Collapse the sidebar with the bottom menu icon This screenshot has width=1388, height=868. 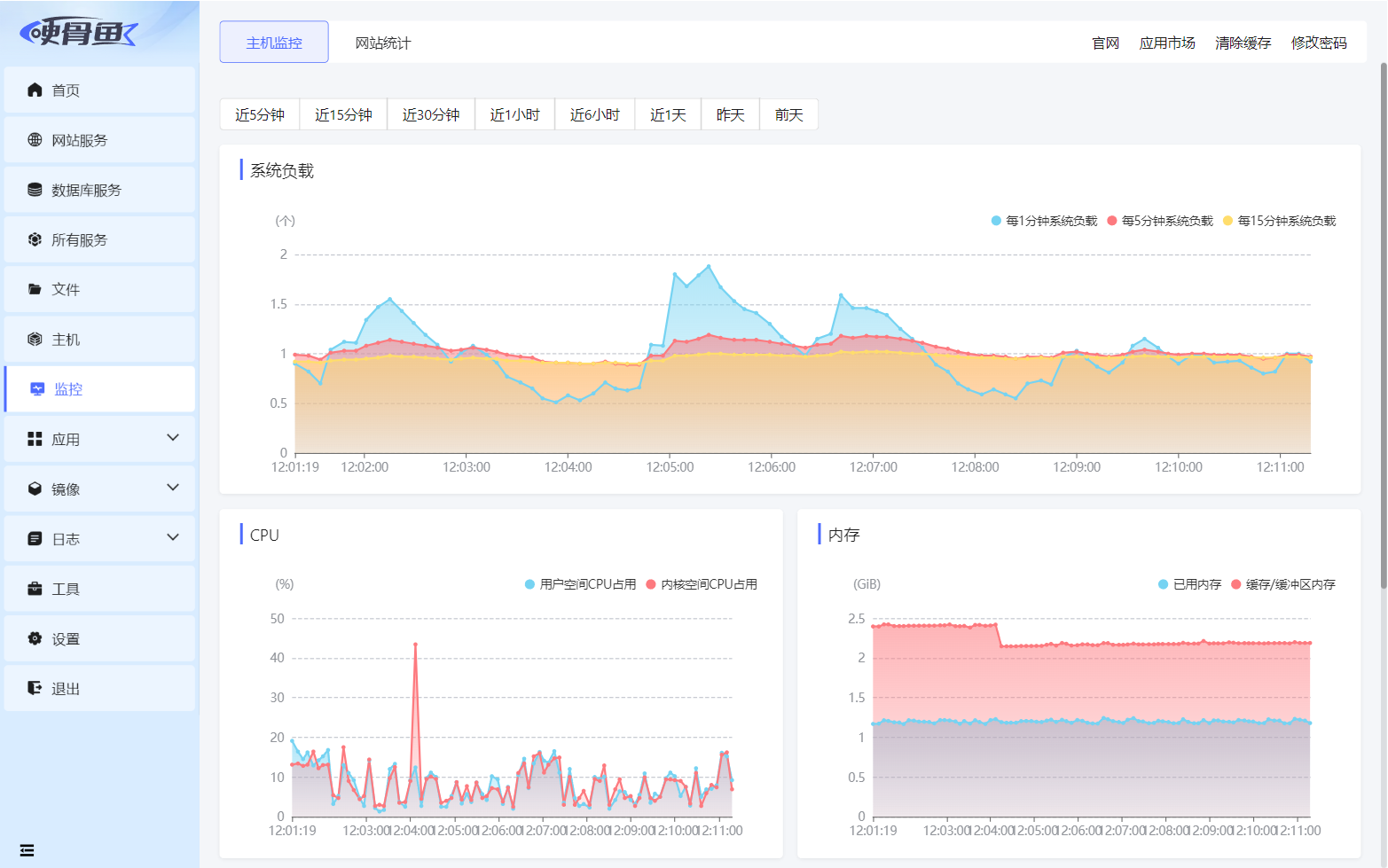27,850
